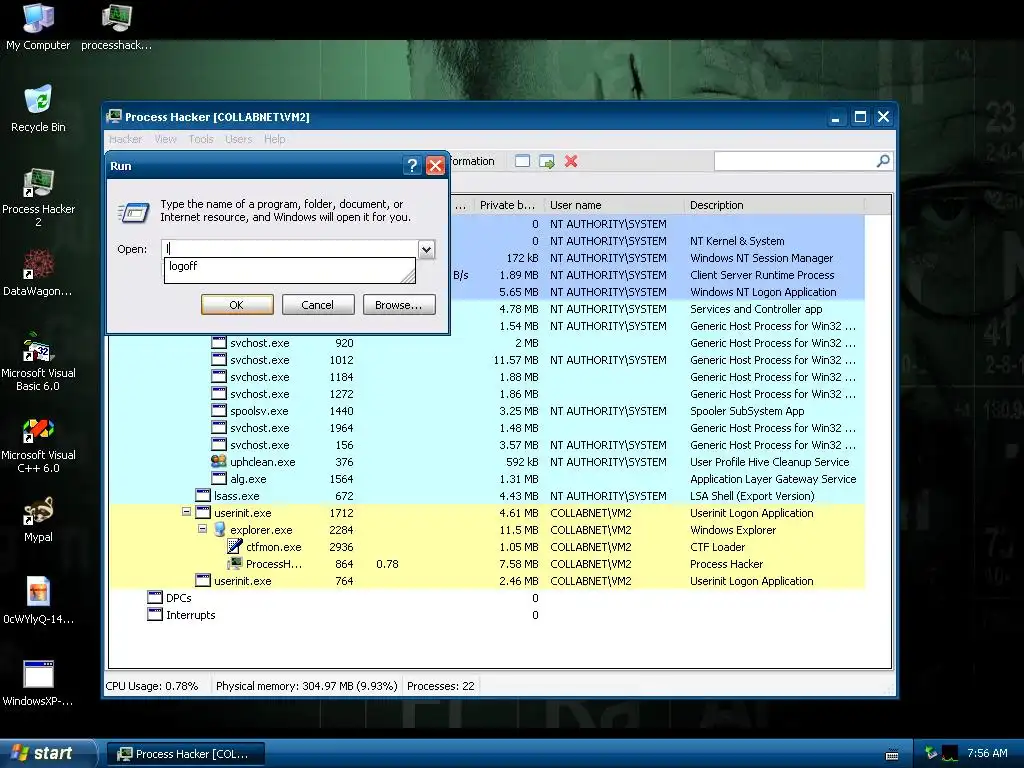The height and width of the screenshot is (768, 1024).
Task: Click uphclean.exe process icon
Action: tap(219, 462)
